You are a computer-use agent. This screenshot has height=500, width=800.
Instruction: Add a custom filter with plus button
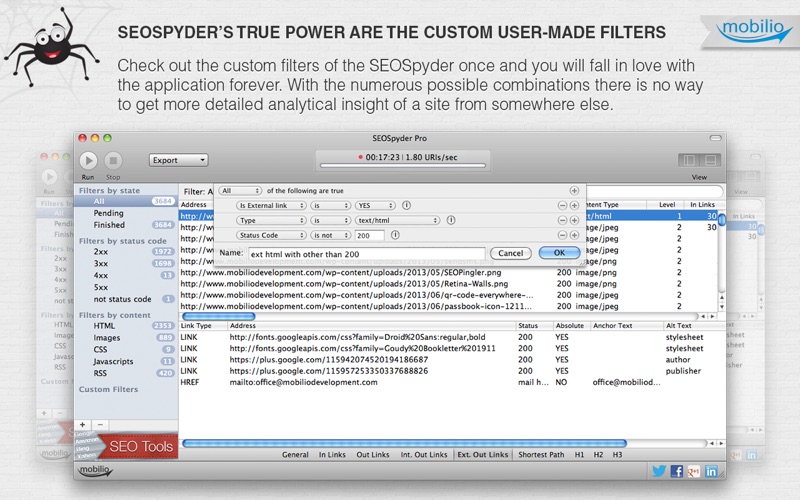tap(83, 424)
